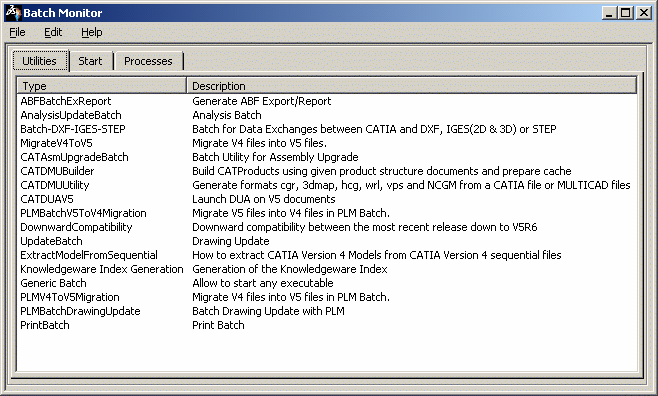Pick the CATDMUBuilder utility

tap(57, 171)
